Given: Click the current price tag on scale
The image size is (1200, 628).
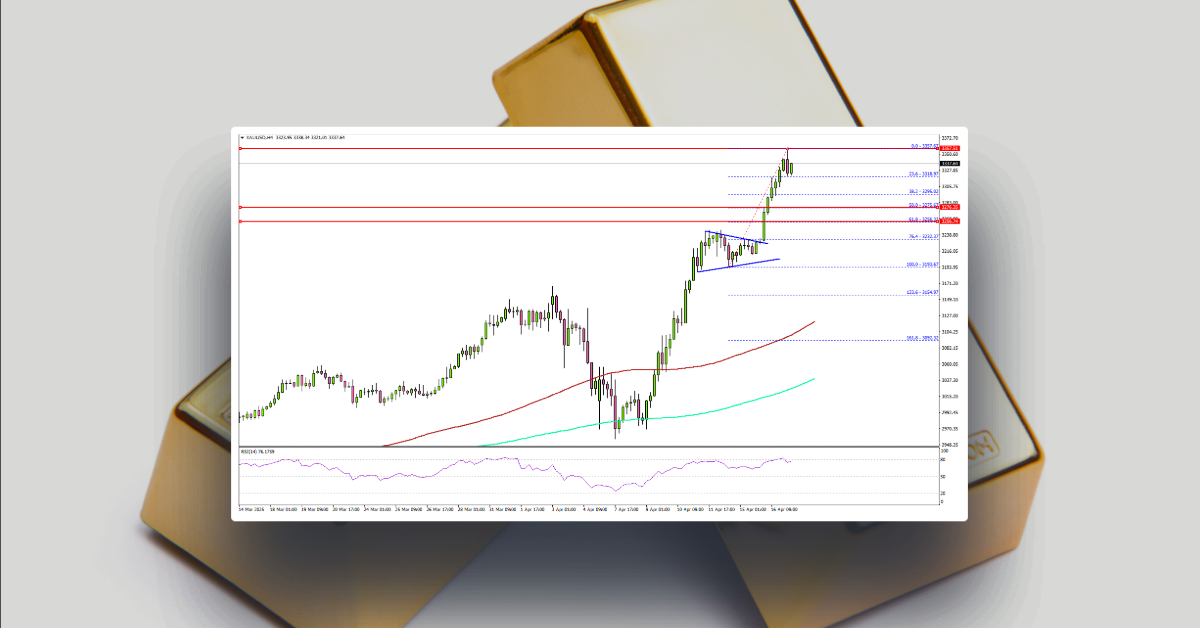Looking at the screenshot, I should tap(948, 163).
